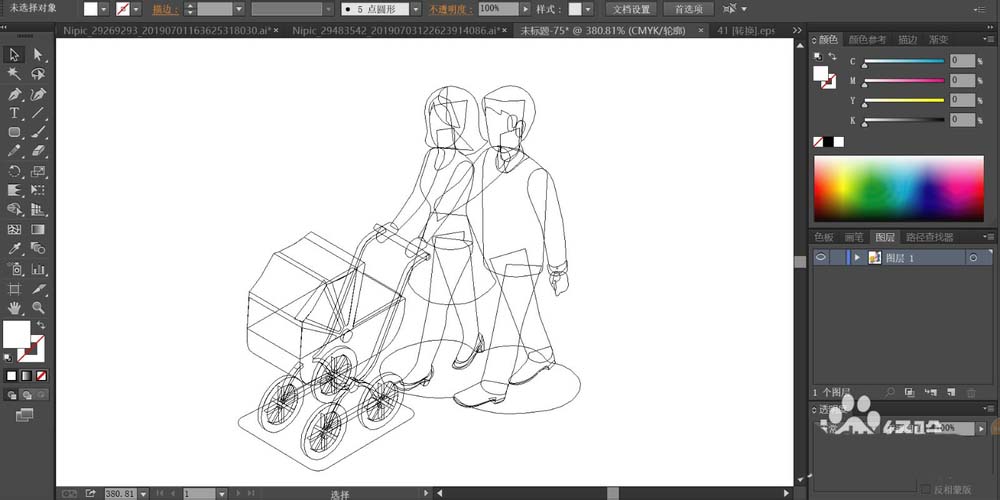Open the fill color dropdown in control bar
The height and width of the screenshot is (500, 1000).
click(104, 10)
